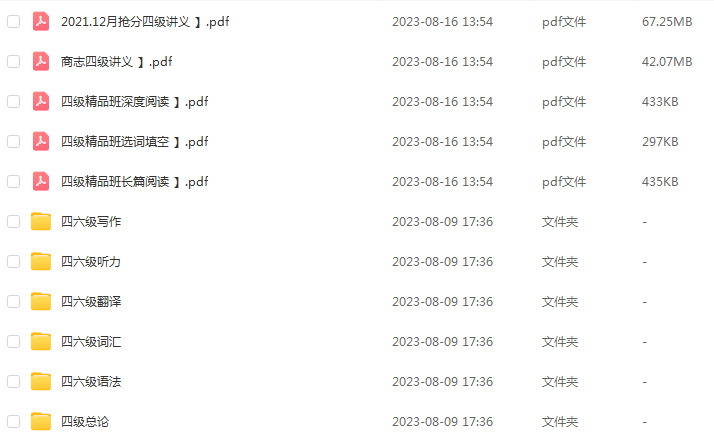Viewport: 714px width, 437px height.
Task: Click the PDF icon for 2021.12月抢分四级讲义
Action: coord(41,21)
